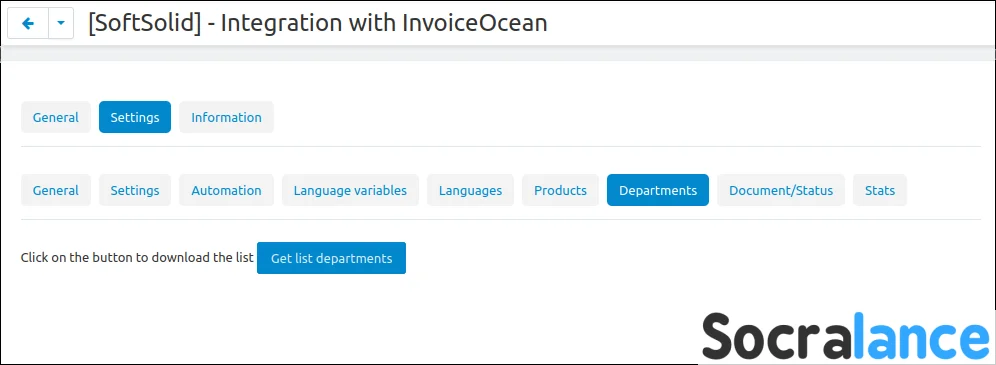
Task: Open the second-row General sub-tab
Action: point(56,190)
